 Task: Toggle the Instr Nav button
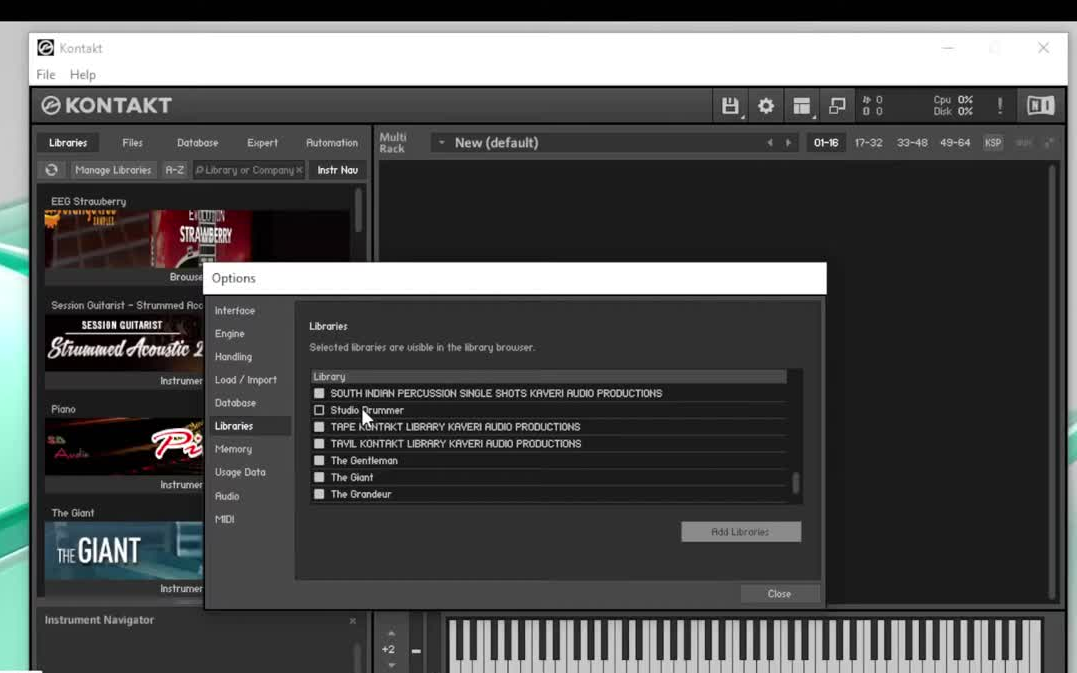[x=337, y=170]
